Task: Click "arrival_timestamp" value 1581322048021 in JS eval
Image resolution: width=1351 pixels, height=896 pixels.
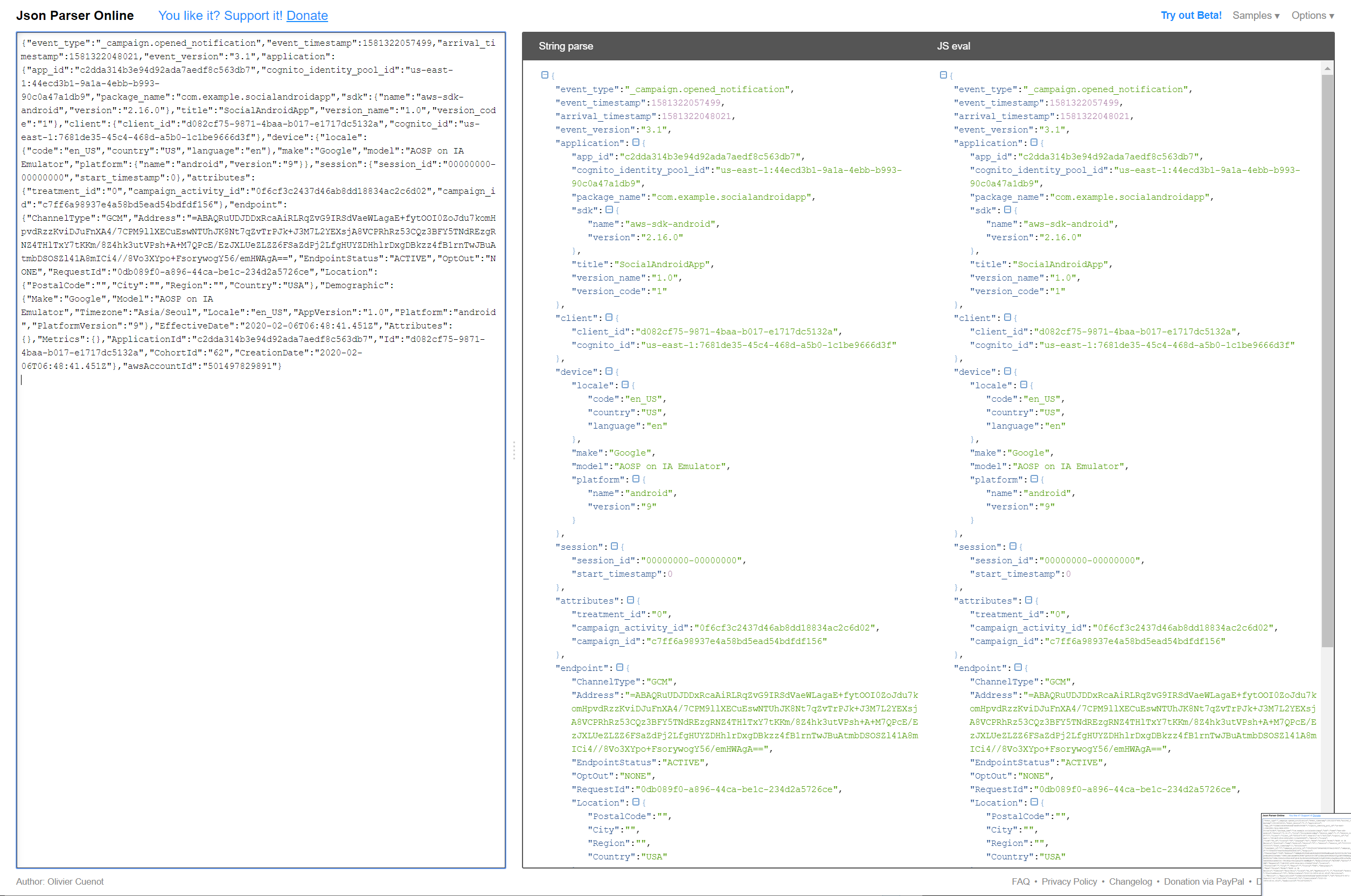Action: point(1095,116)
